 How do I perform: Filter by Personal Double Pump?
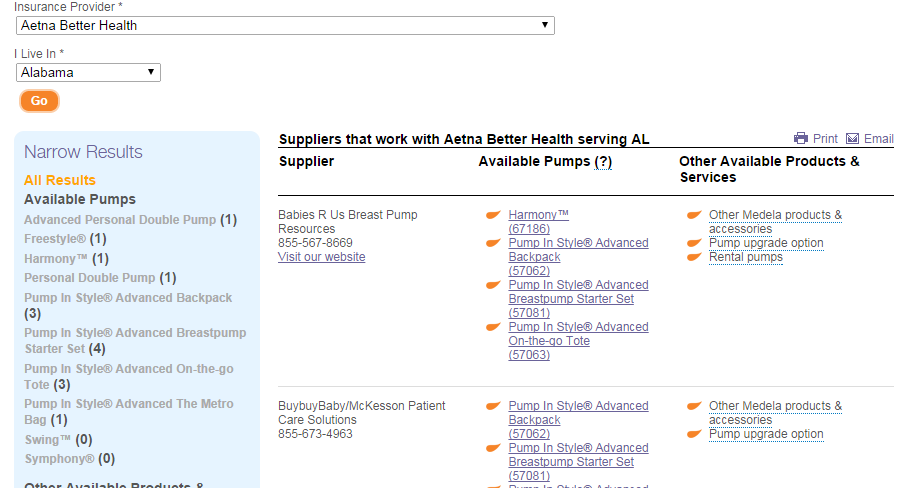coord(90,278)
